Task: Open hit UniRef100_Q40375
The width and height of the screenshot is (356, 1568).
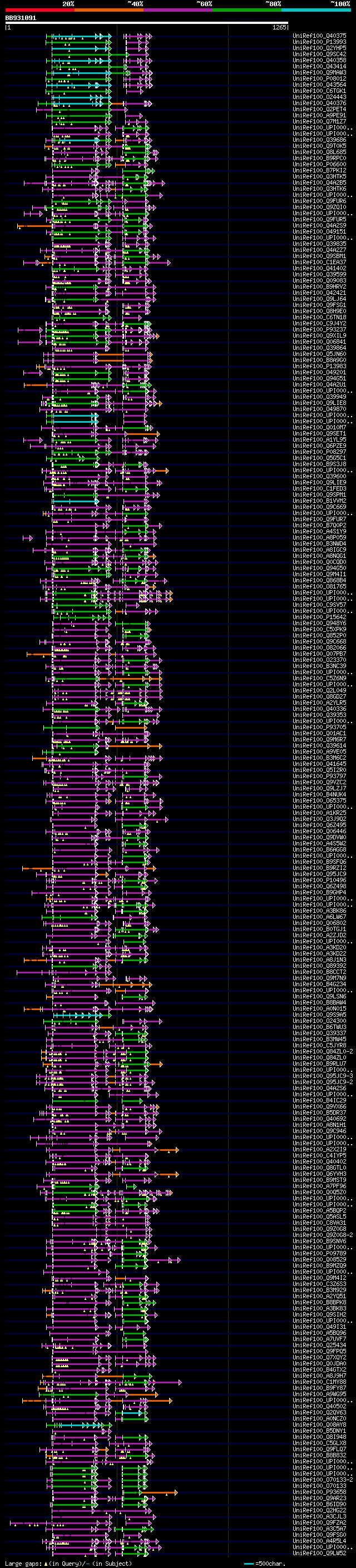Action: [319, 36]
